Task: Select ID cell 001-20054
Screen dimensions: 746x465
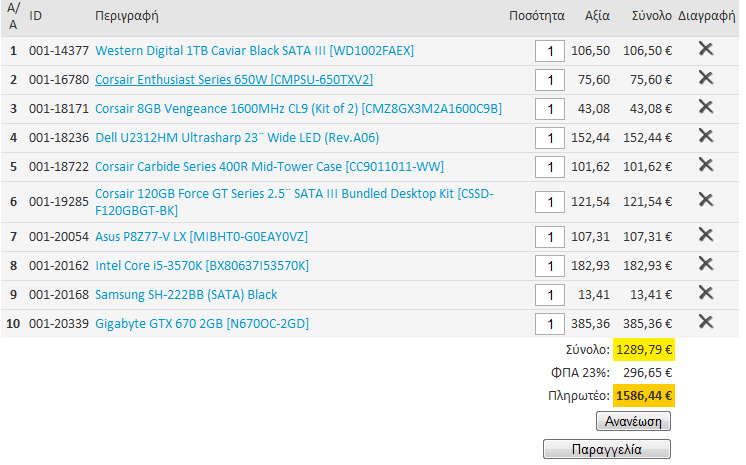Action: [x=59, y=237]
